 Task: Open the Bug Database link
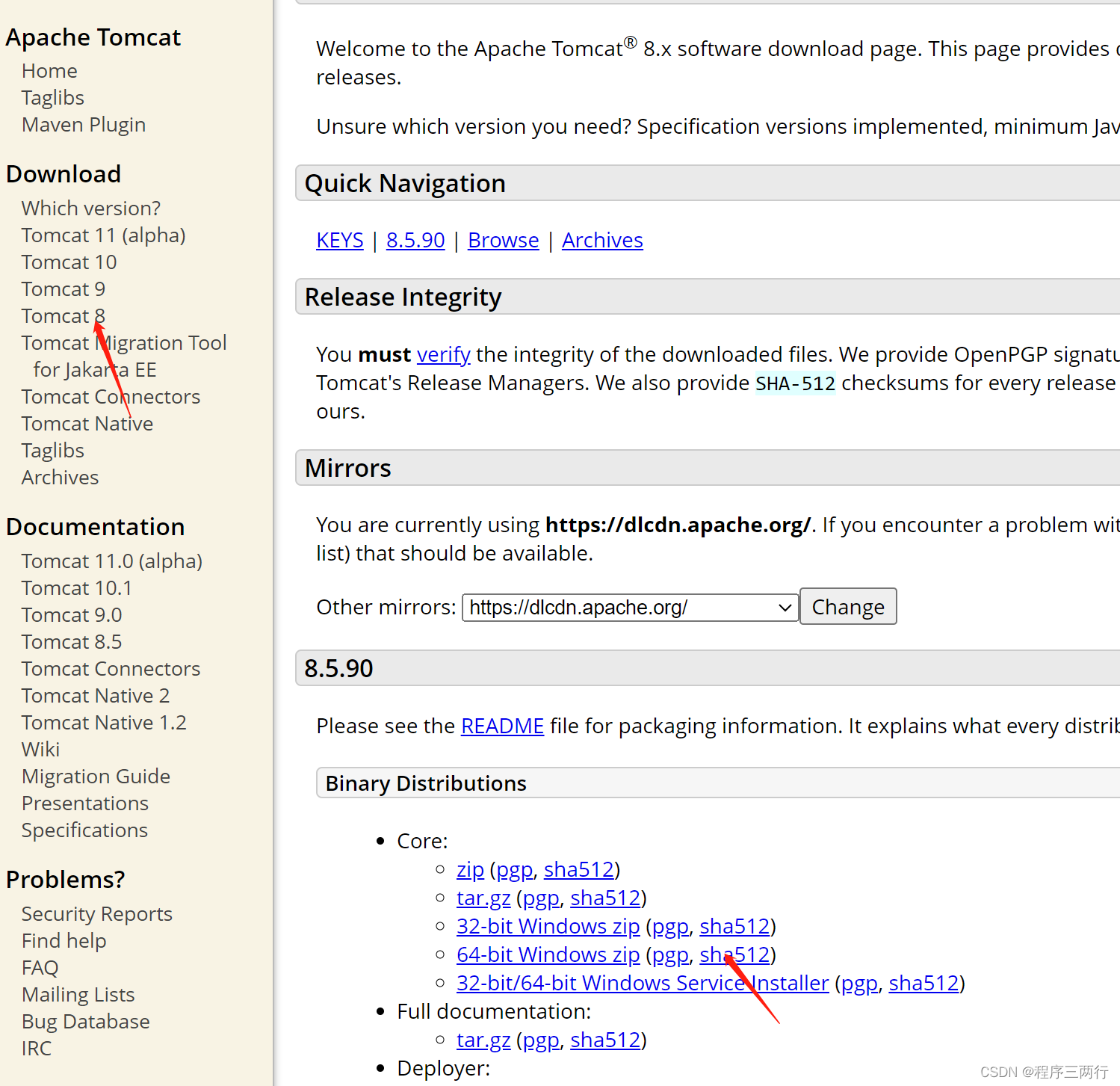(x=86, y=1022)
